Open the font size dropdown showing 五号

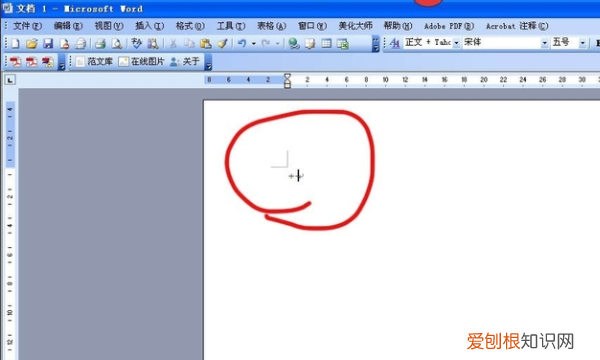[x=582, y=43]
